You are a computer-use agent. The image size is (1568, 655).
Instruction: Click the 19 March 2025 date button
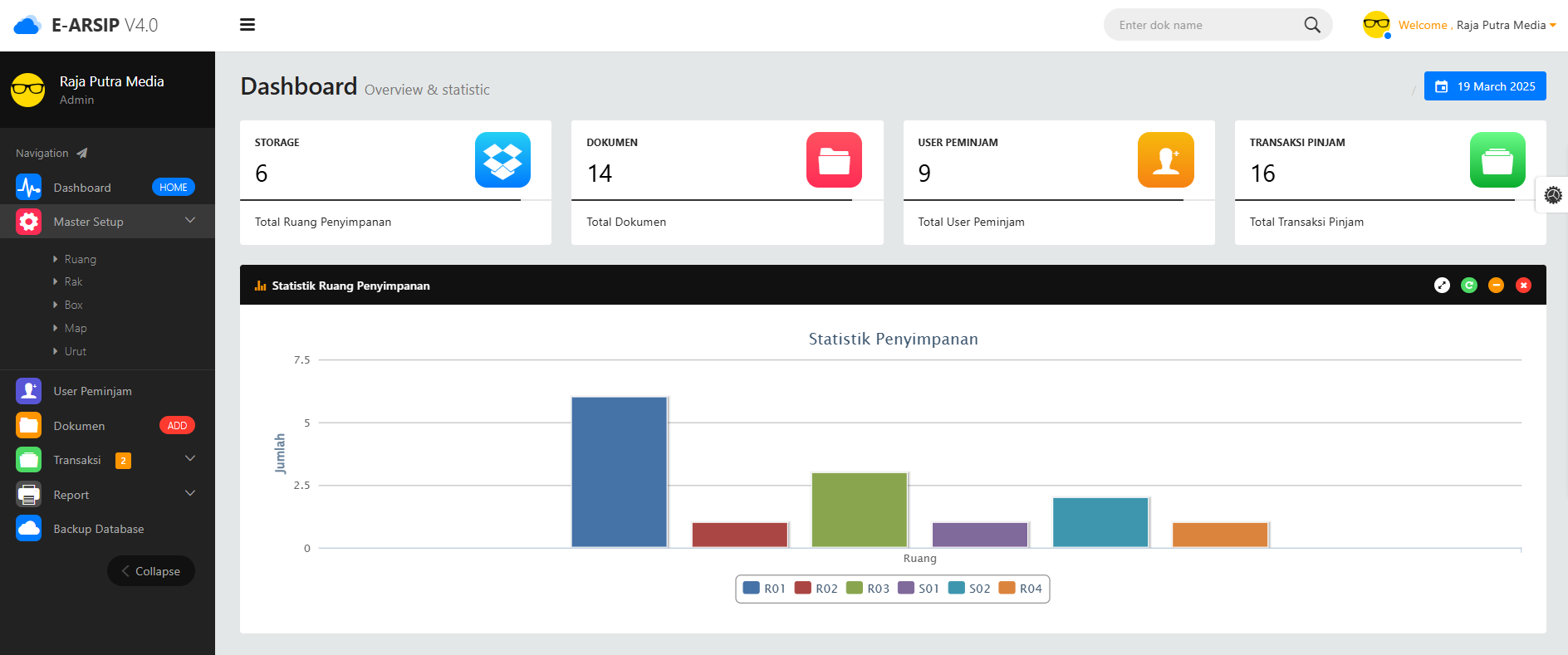tap(1484, 86)
